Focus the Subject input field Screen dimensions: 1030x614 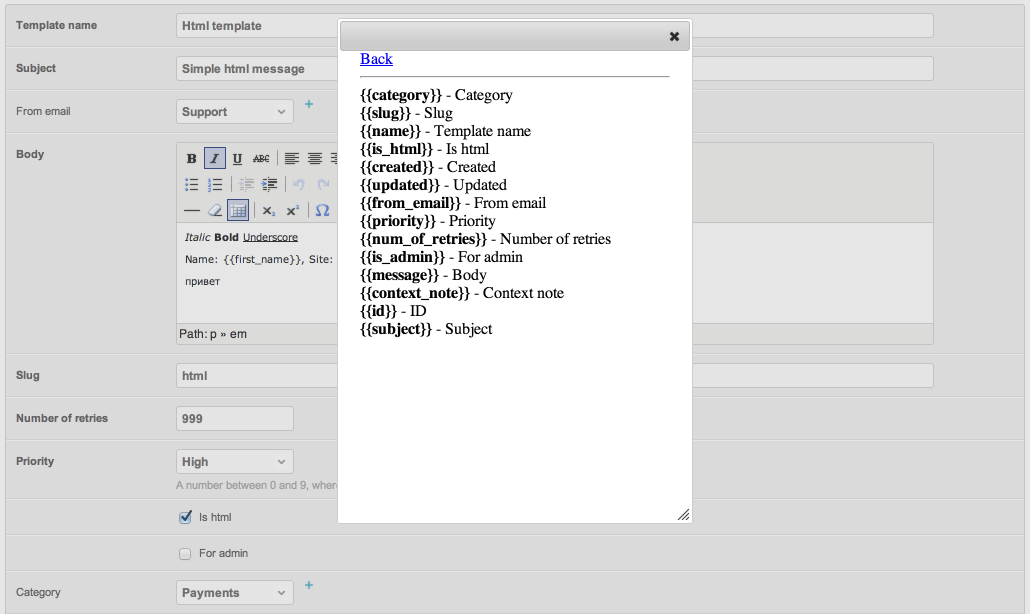click(554, 68)
